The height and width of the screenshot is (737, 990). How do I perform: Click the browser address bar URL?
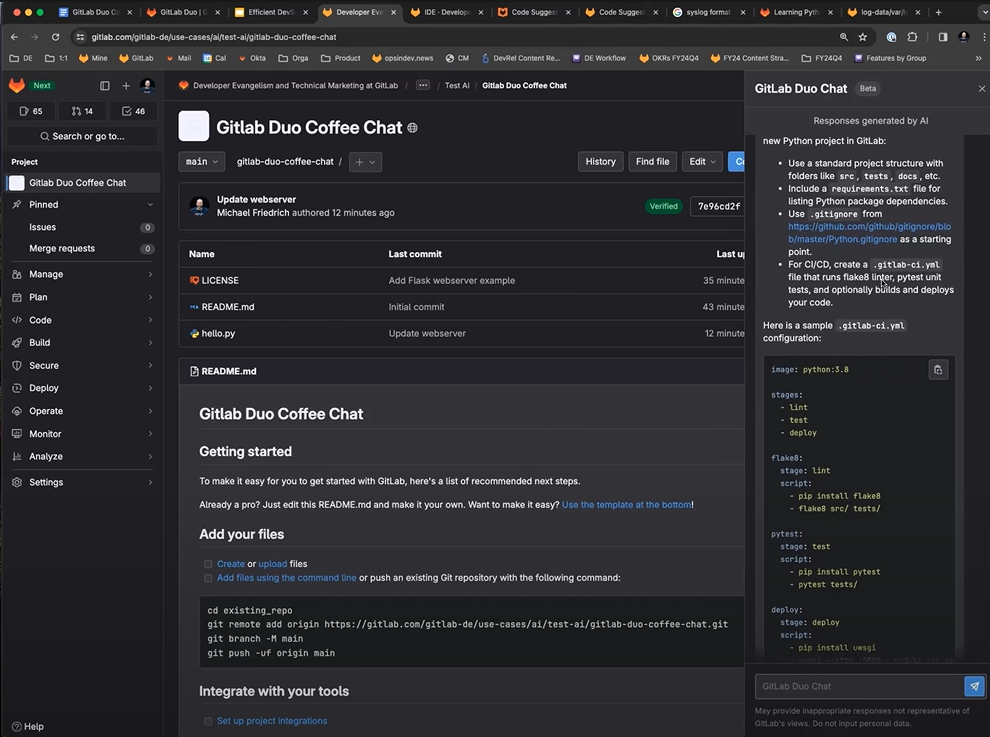pos(214,37)
